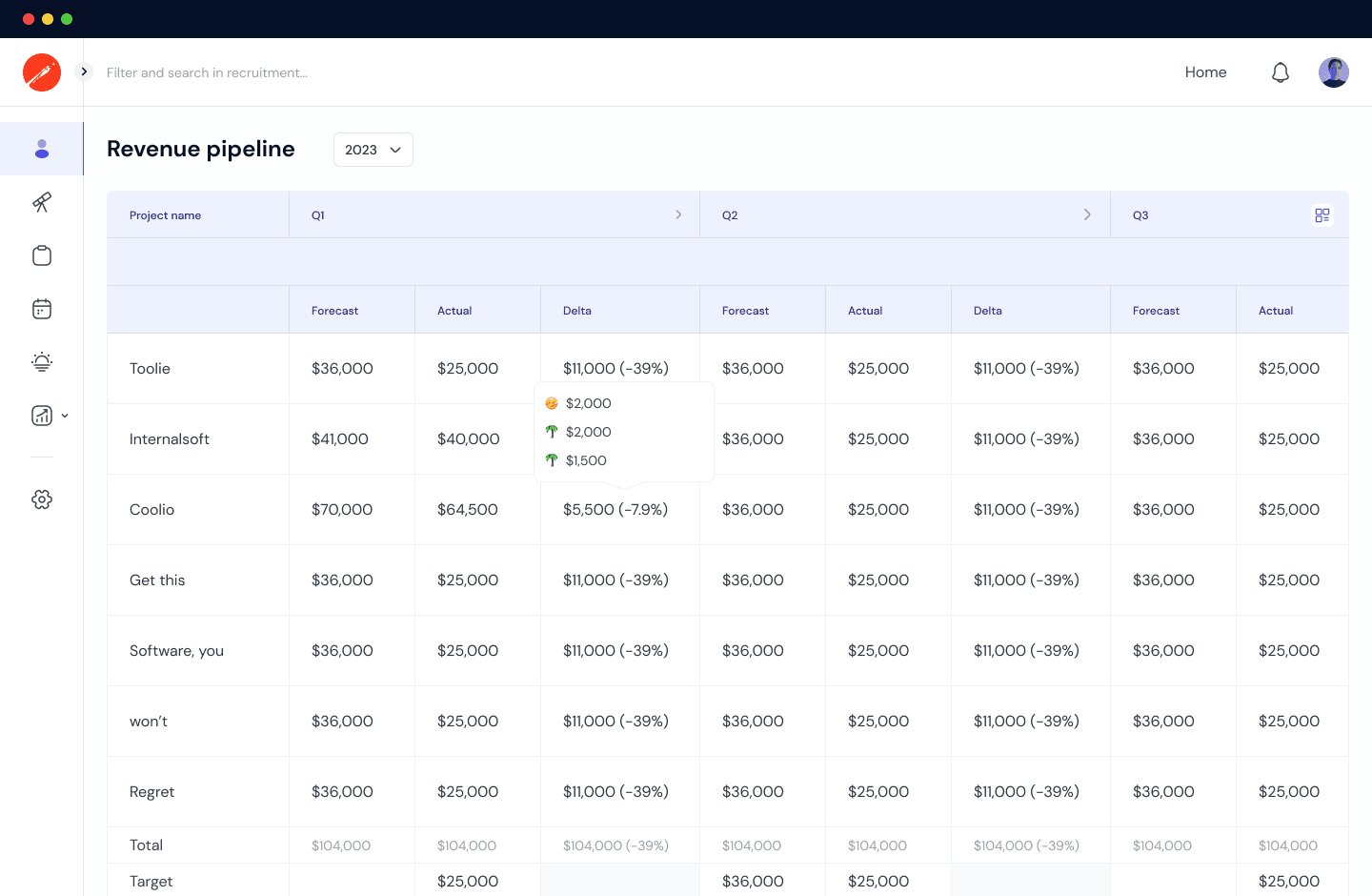The height and width of the screenshot is (896, 1372).
Task: Collapse the sidebar with the arrow toggle
Action: [84, 71]
